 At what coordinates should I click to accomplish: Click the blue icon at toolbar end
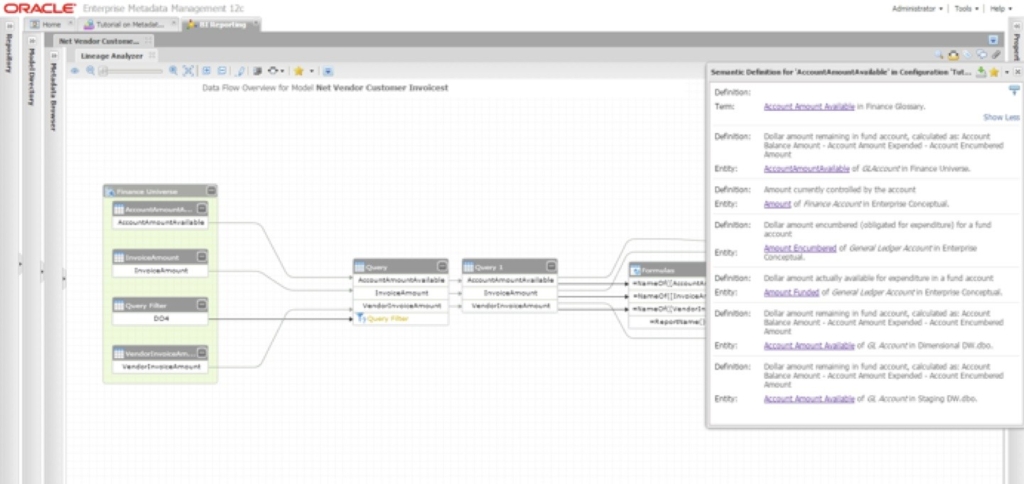point(328,71)
